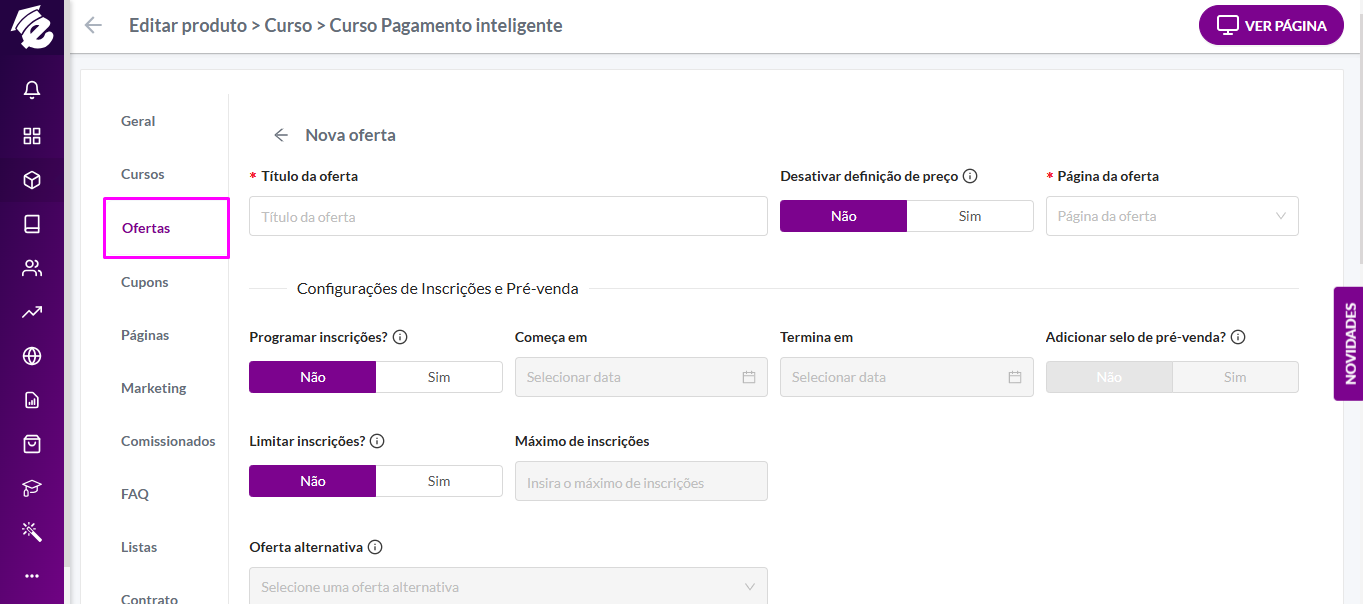Open the dashboard grid icon in sidebar
The height and width of the screenshot is (604, 1363).
point(32,136)
